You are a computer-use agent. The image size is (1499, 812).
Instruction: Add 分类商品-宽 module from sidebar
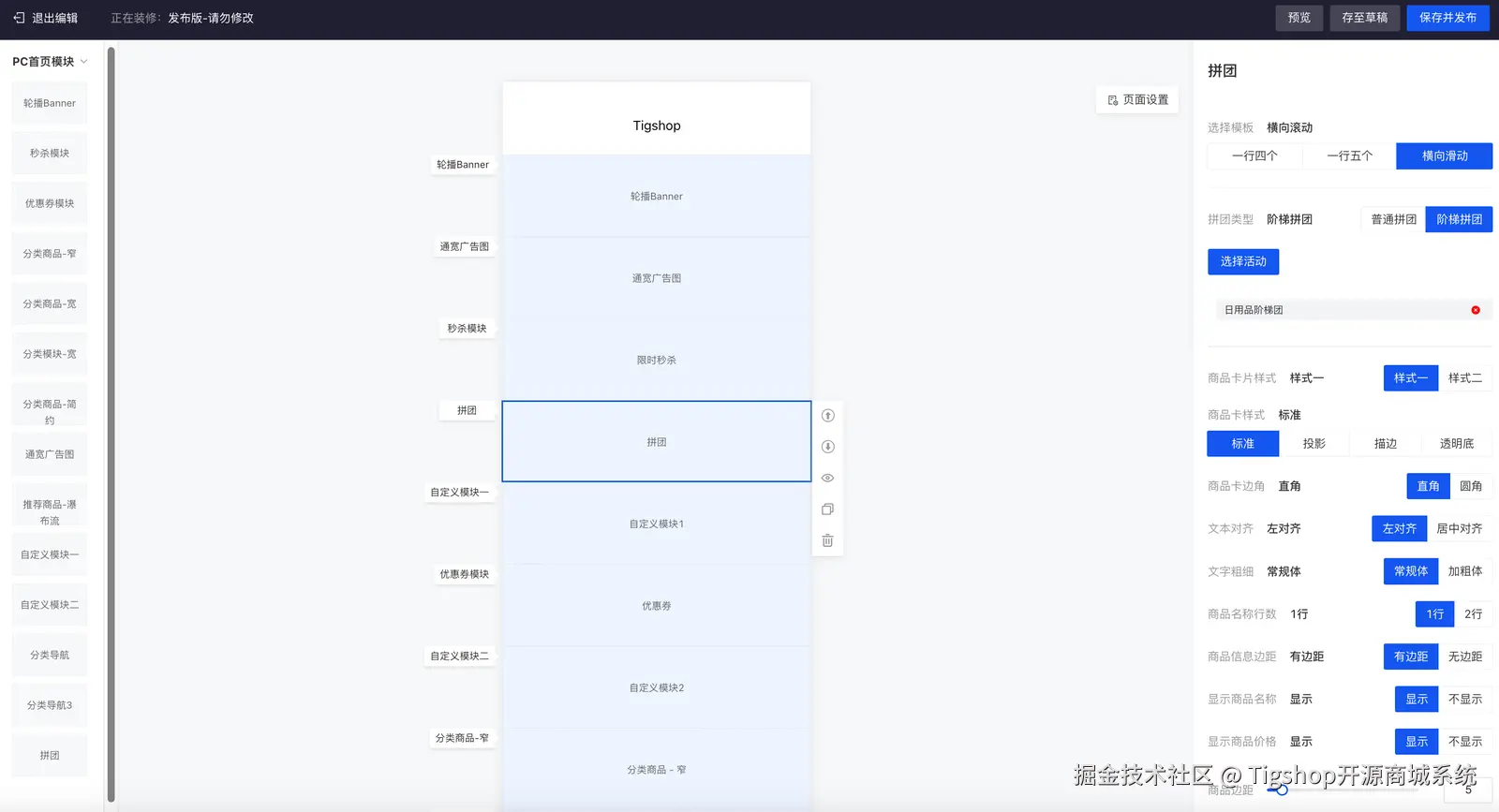coord(50,303)
